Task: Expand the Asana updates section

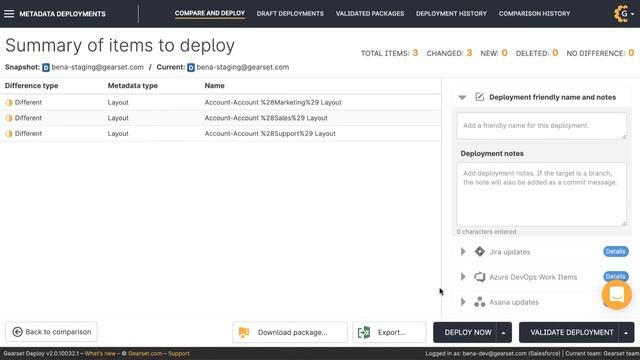Action: pos(463,302)
